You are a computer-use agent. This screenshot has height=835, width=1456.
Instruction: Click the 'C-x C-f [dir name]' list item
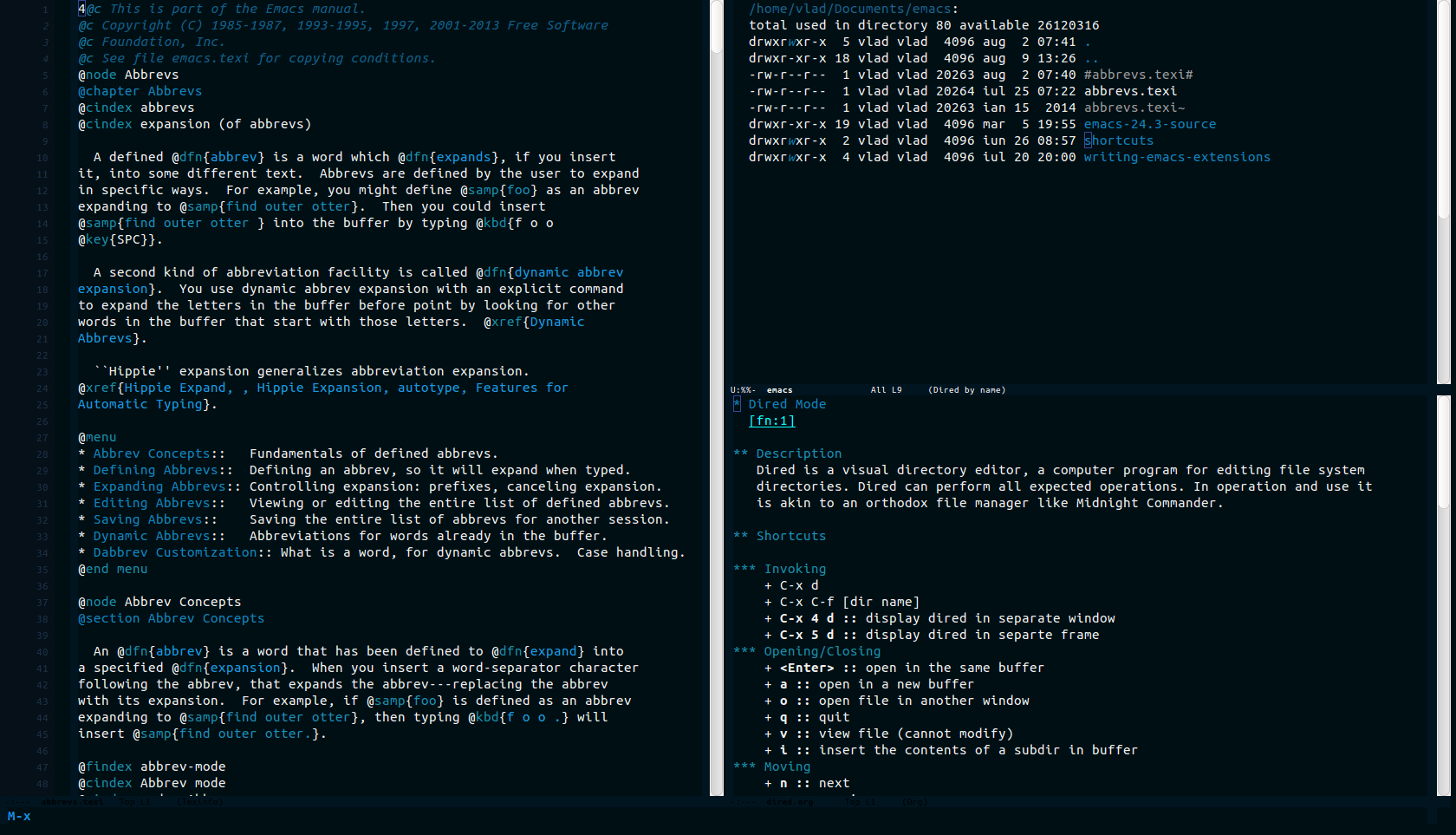coord(842,602)
